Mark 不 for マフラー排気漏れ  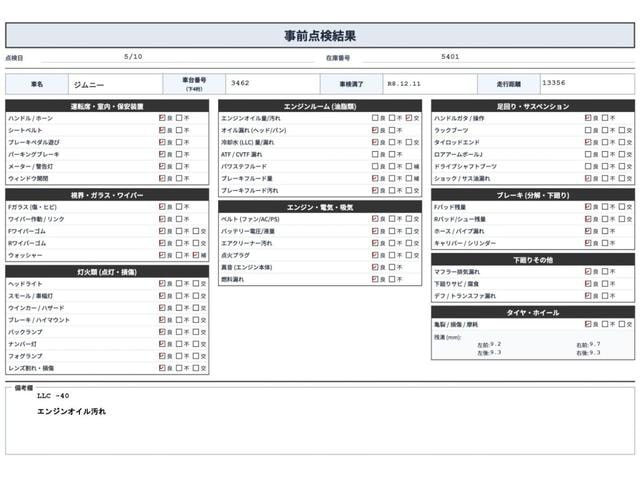coord(605,271)
